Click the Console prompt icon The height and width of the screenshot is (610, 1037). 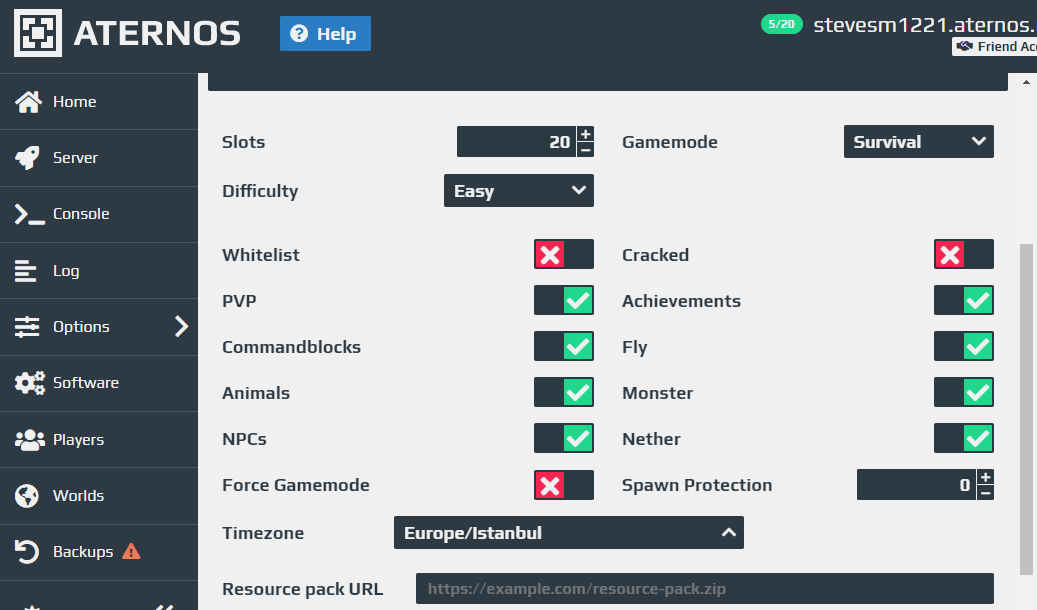tap(28, 214)
